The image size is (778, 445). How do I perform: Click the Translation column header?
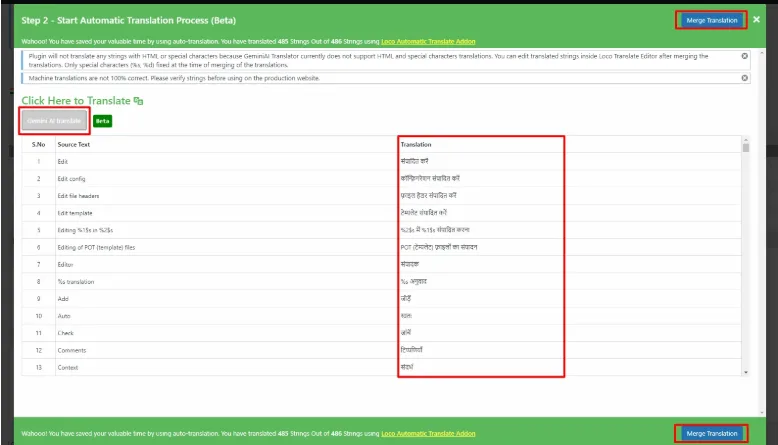(416, 144)
